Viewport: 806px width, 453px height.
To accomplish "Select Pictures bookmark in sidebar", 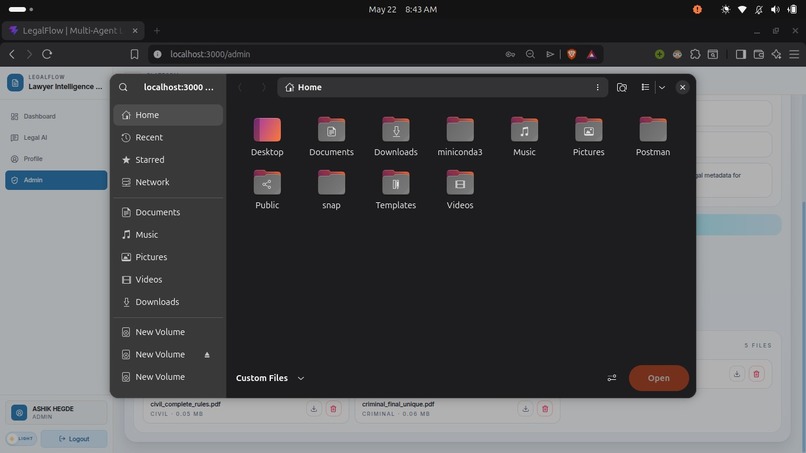I will pos(168,257).
